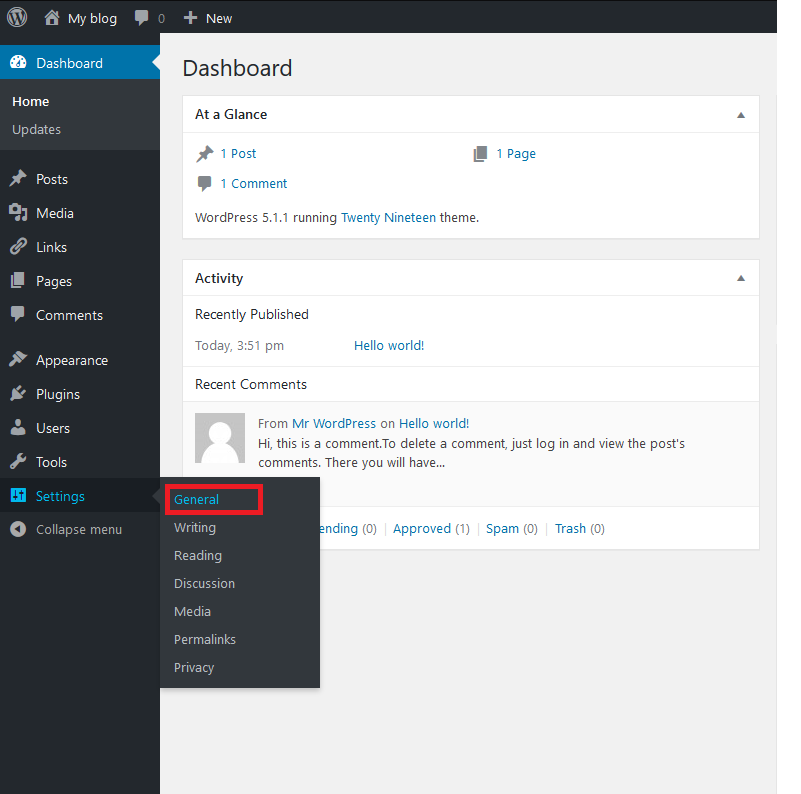Click the Today, 3:51 pm timestamp
This screenshot has height=794, width=801.
coord(240,346)
